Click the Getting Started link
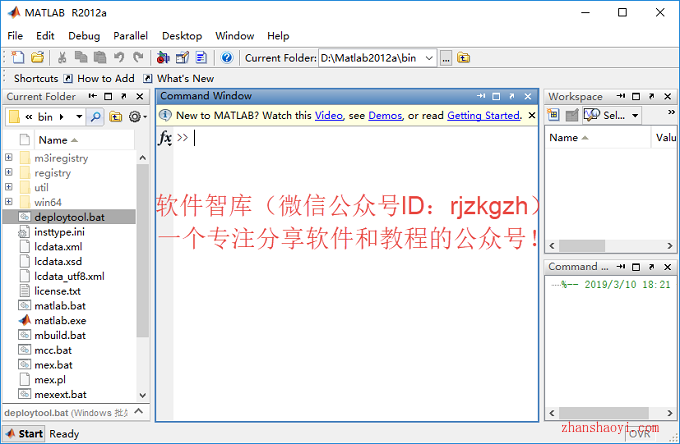Image resolution: width=680 pixels, height=444 pixels. [484, 115]
